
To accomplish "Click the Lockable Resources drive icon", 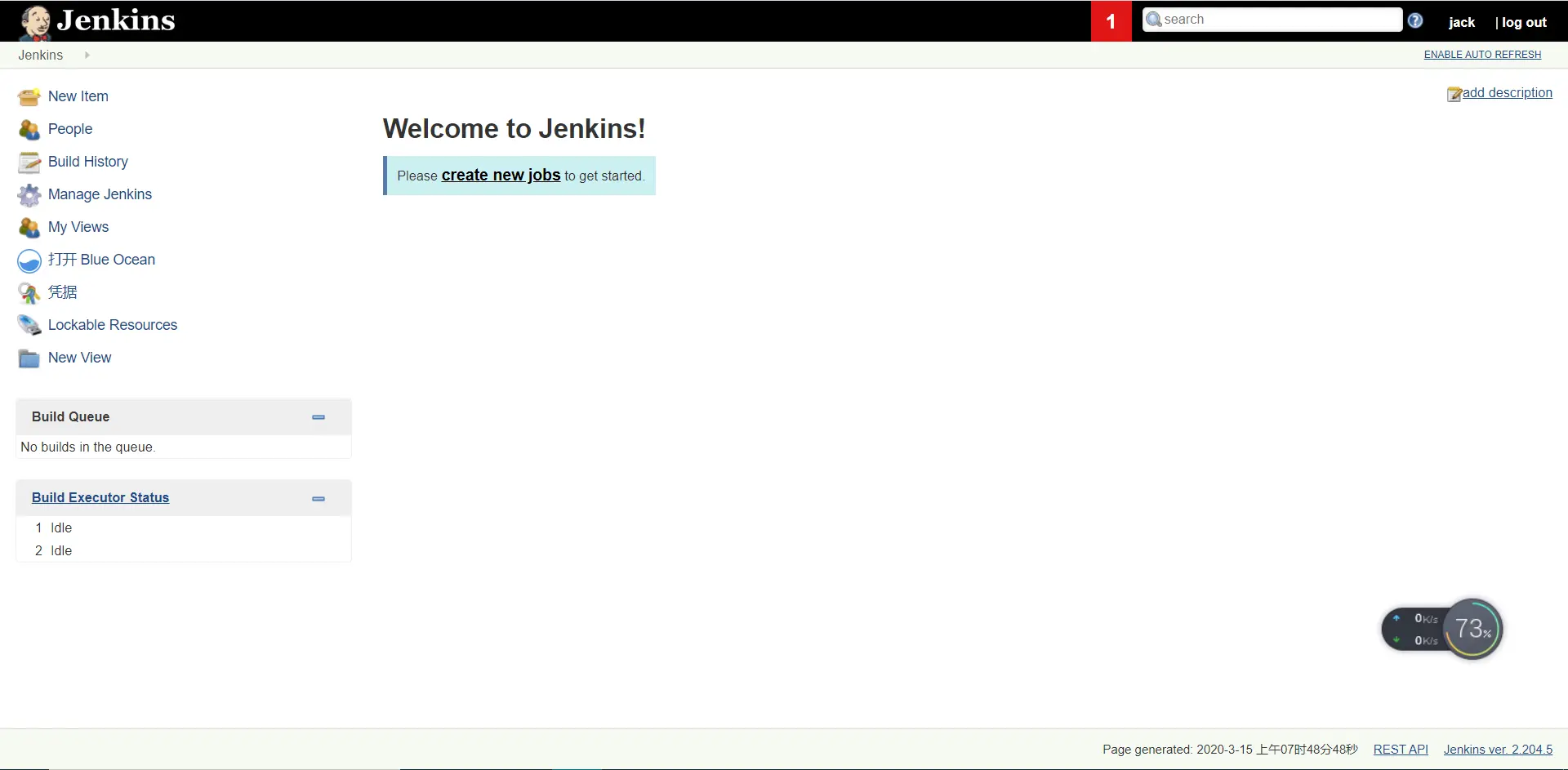I will [x=29, y=326].
